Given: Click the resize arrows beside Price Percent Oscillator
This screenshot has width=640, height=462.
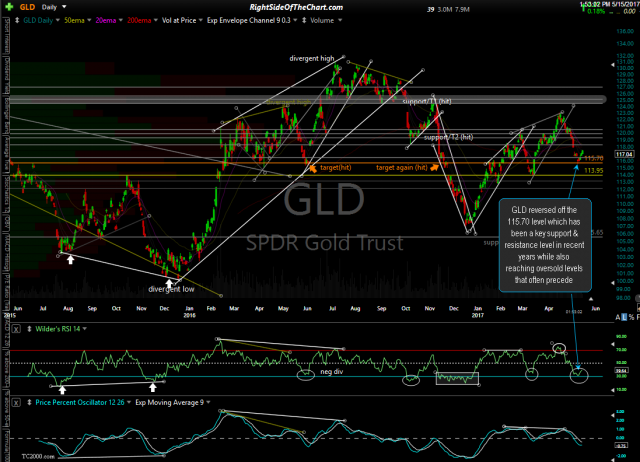Looking at the screenshot, I should click(x=29, y=402).
